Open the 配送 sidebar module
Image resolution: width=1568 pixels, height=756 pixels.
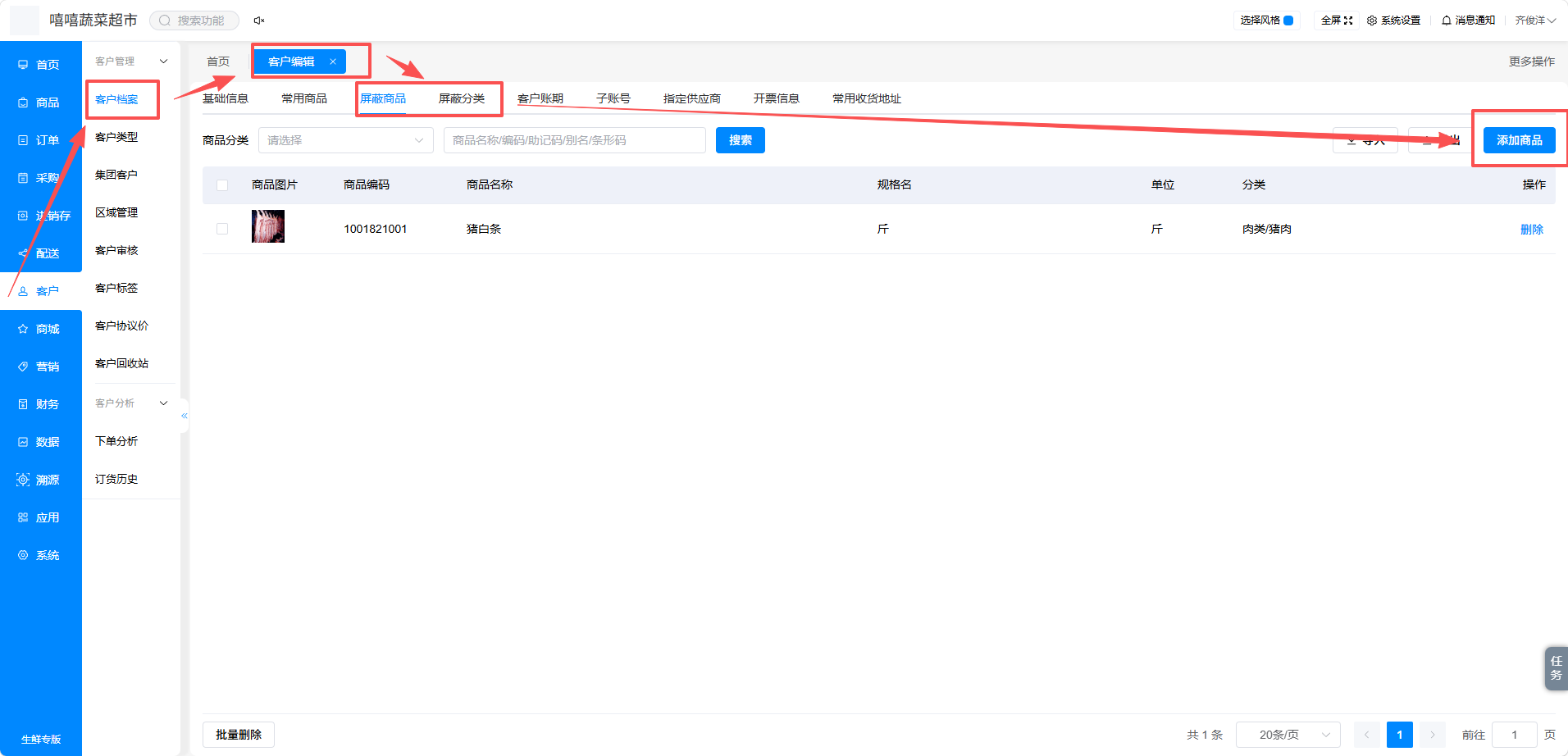[x=40, y=253]
